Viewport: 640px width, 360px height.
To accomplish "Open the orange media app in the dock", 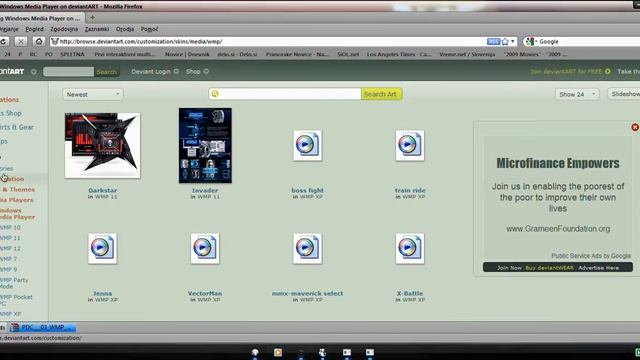I will coord(278,352).
